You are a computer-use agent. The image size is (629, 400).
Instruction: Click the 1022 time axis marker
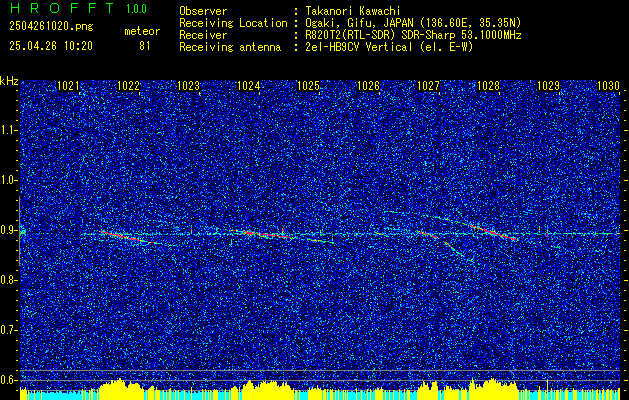(x=128, y=85)
